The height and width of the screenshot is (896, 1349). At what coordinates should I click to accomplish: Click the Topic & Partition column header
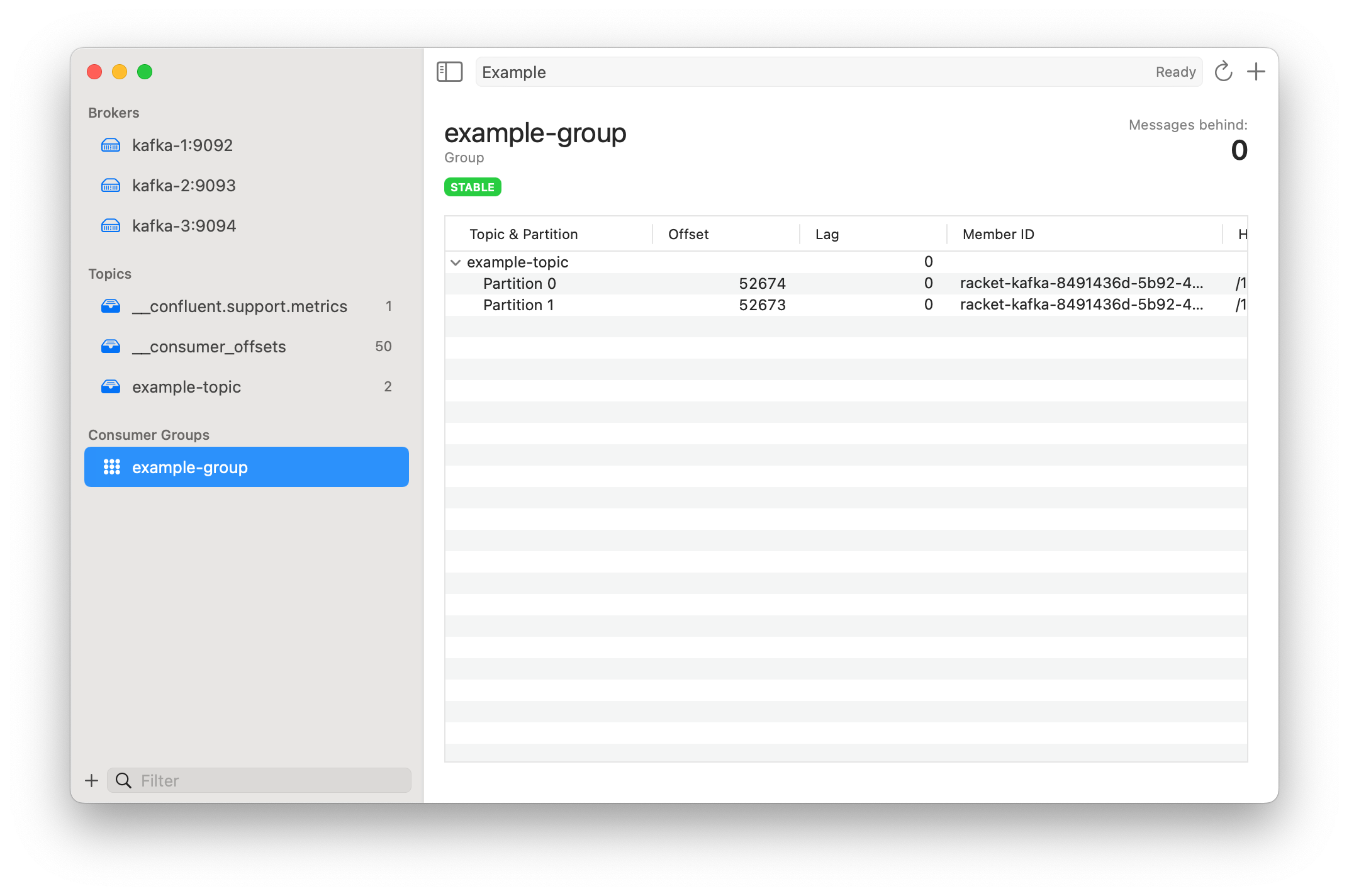point(548,234)
